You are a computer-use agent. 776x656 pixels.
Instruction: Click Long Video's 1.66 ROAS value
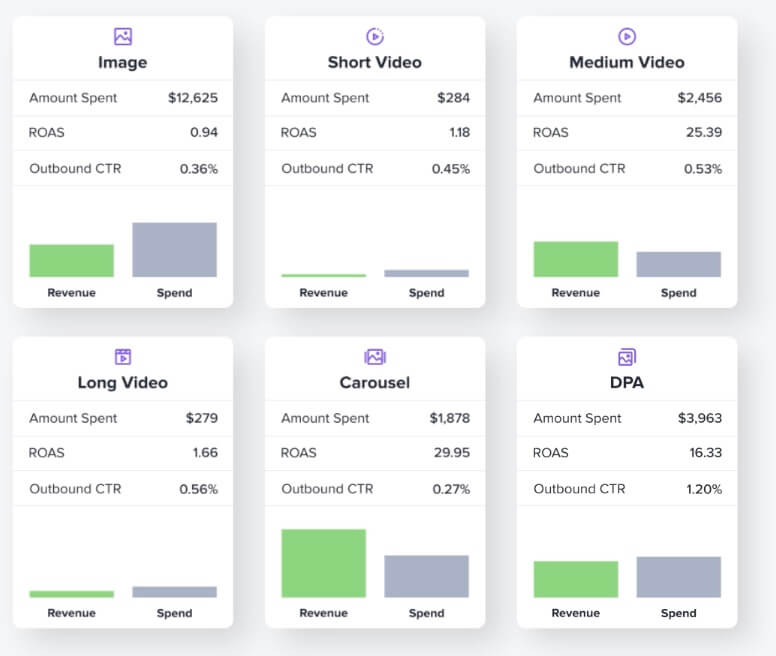[205, 452]
